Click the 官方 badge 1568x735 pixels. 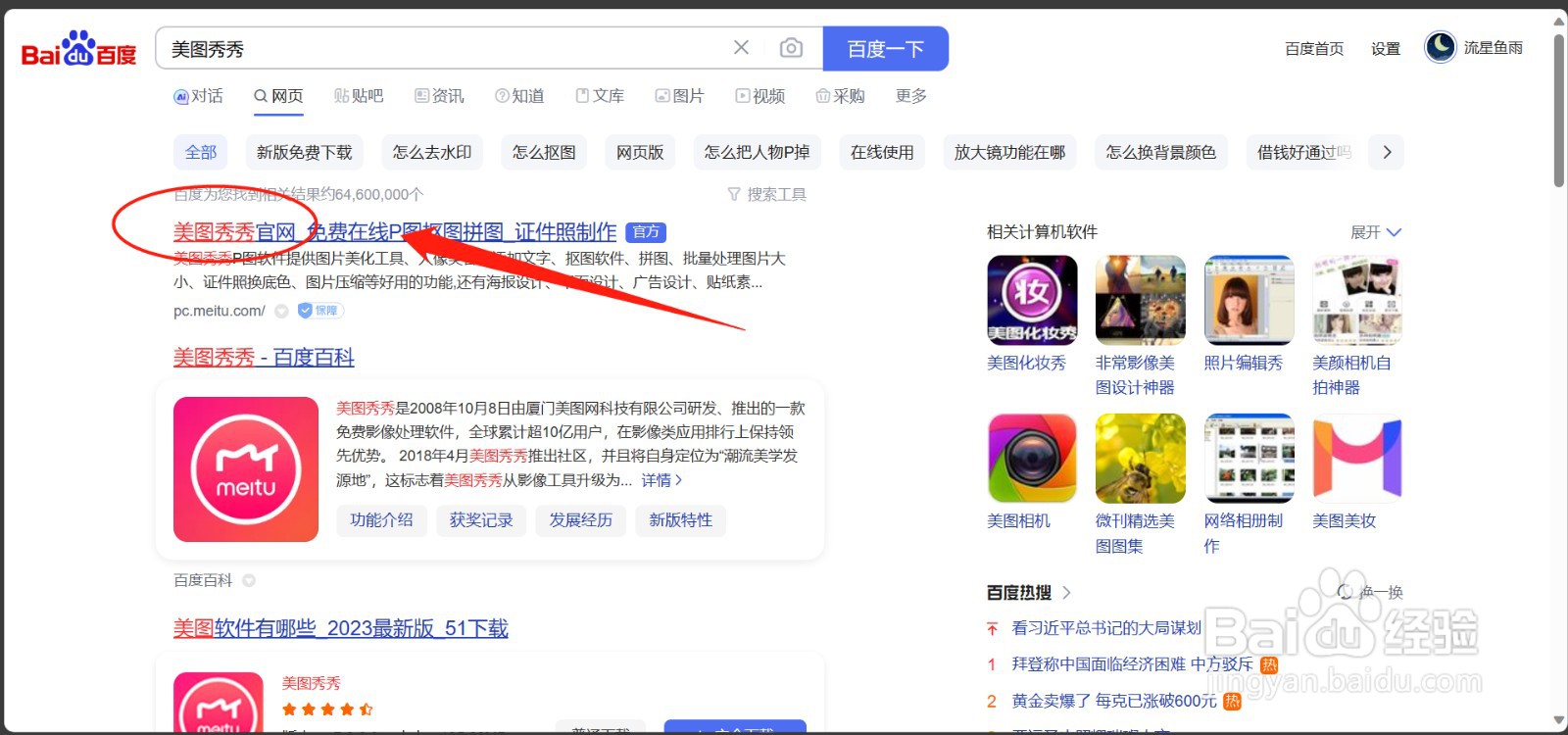646,232
